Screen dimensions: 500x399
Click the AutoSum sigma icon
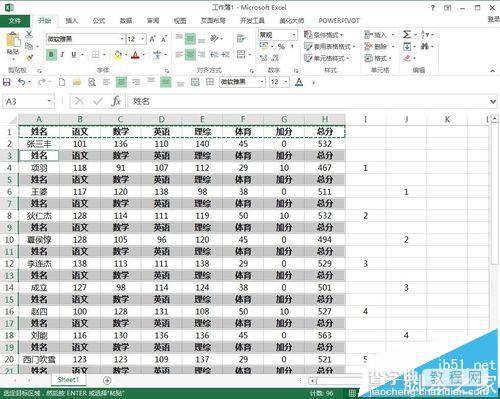point(407,35)
